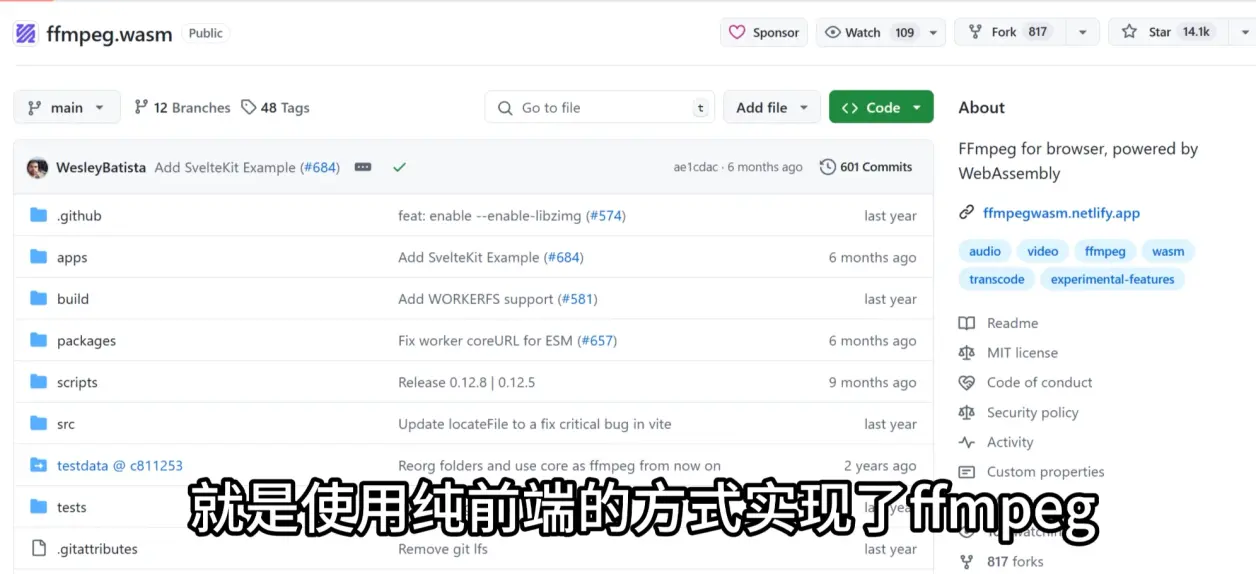Screen dimensions: 1256x574
Task: Click the packages folder icon
Action: point(39,340)
